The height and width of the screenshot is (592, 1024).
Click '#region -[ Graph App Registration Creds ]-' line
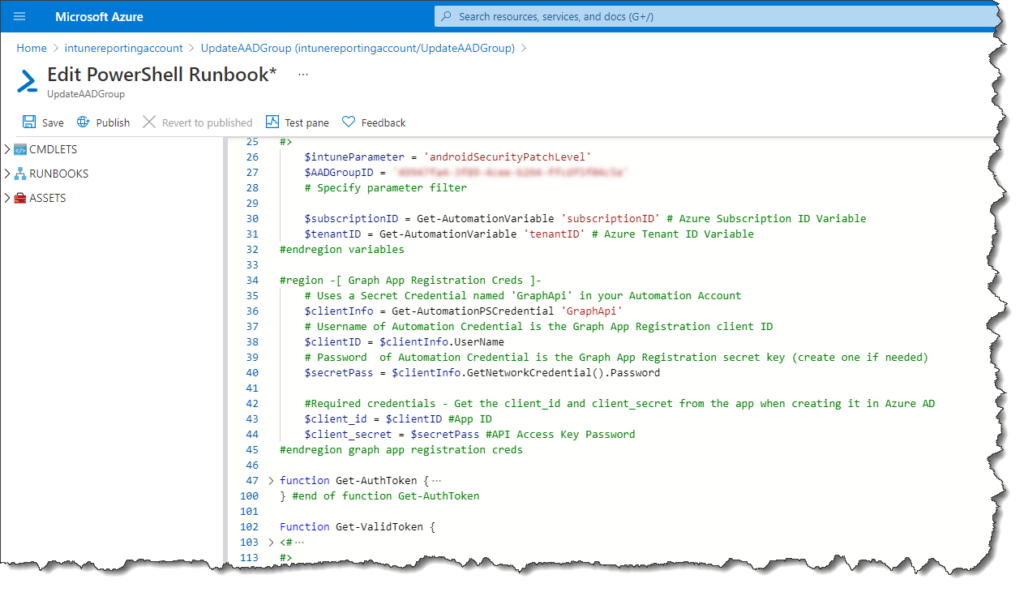[410, 280]
